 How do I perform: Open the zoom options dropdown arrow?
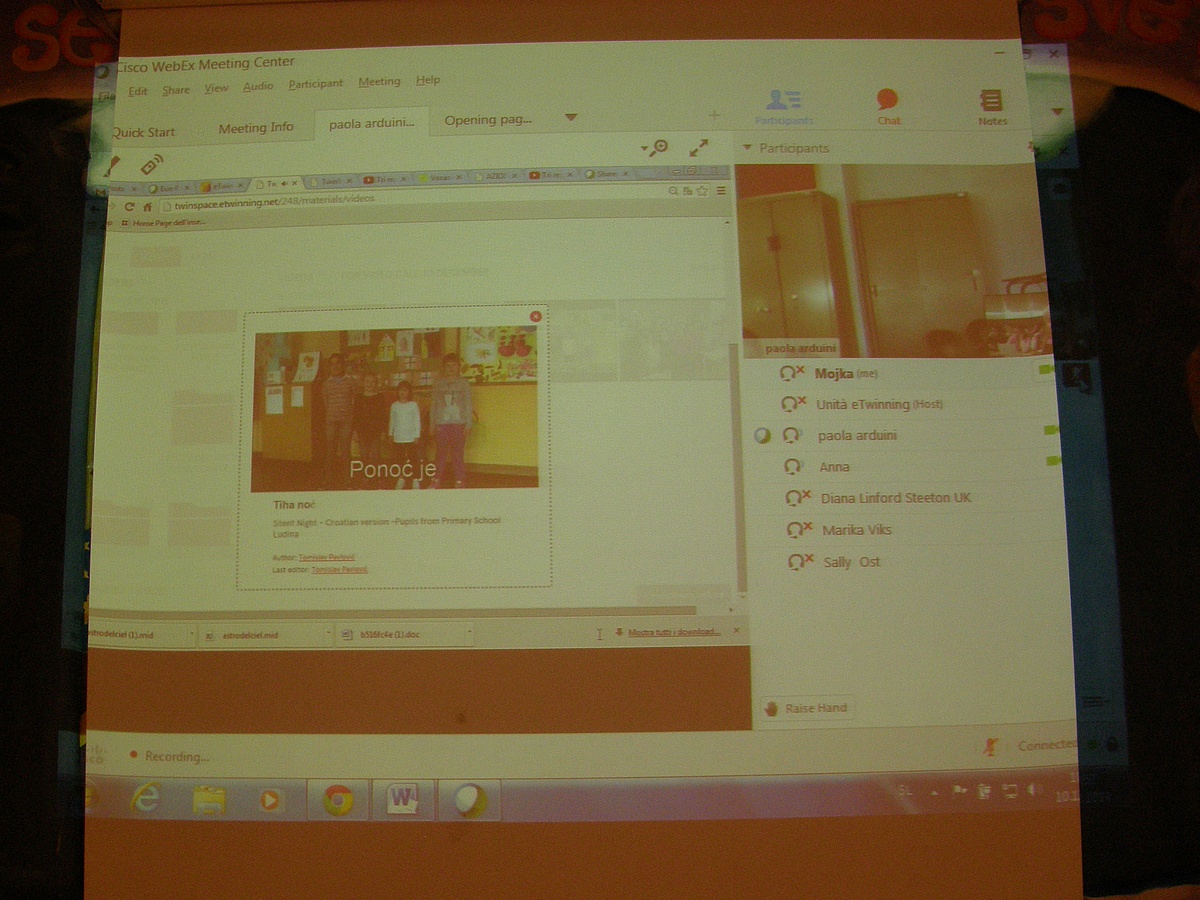pyautogui.click(x=645, y=147)
